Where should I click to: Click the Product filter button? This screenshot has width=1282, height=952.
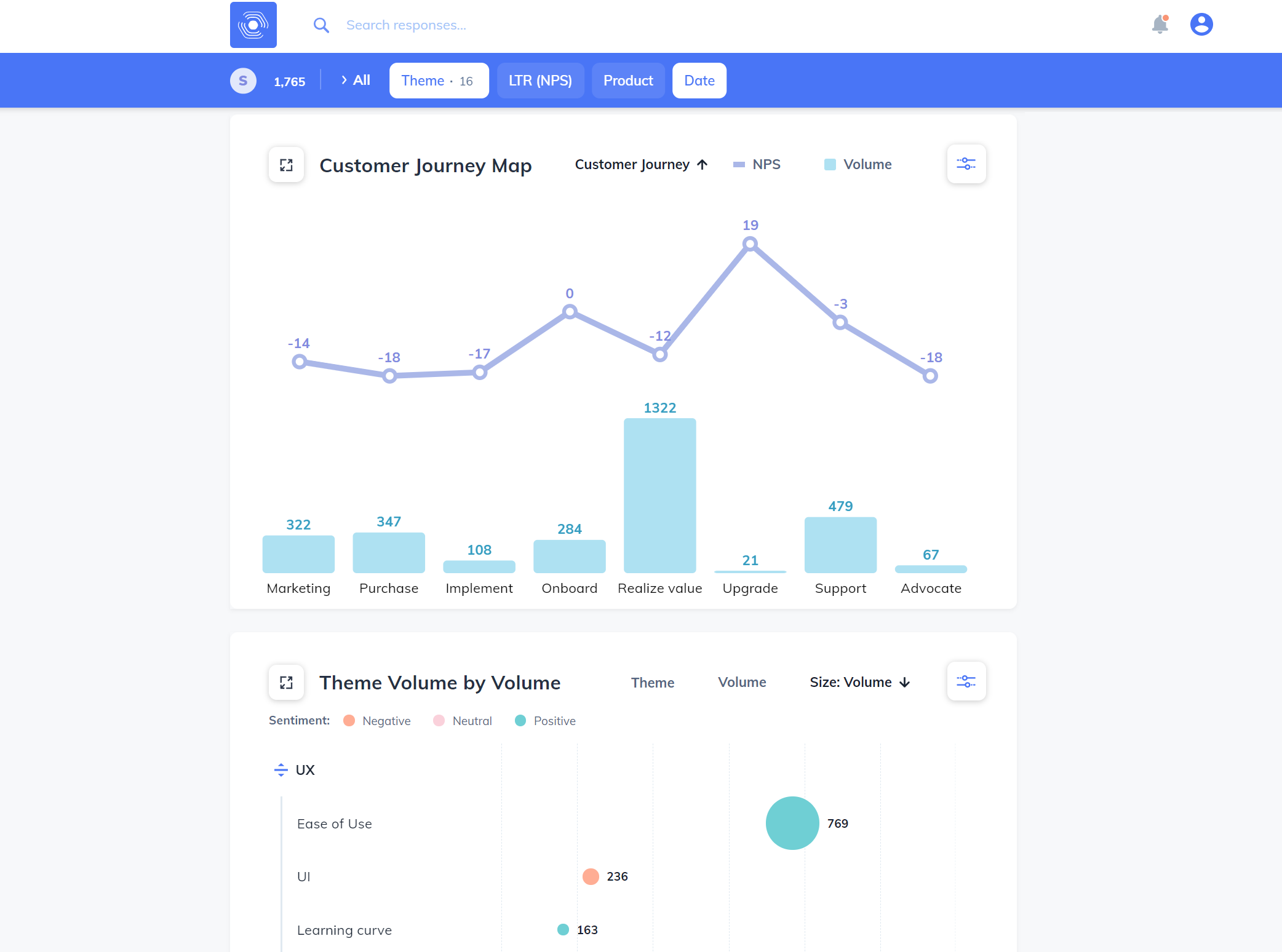[x=627, y=81]
